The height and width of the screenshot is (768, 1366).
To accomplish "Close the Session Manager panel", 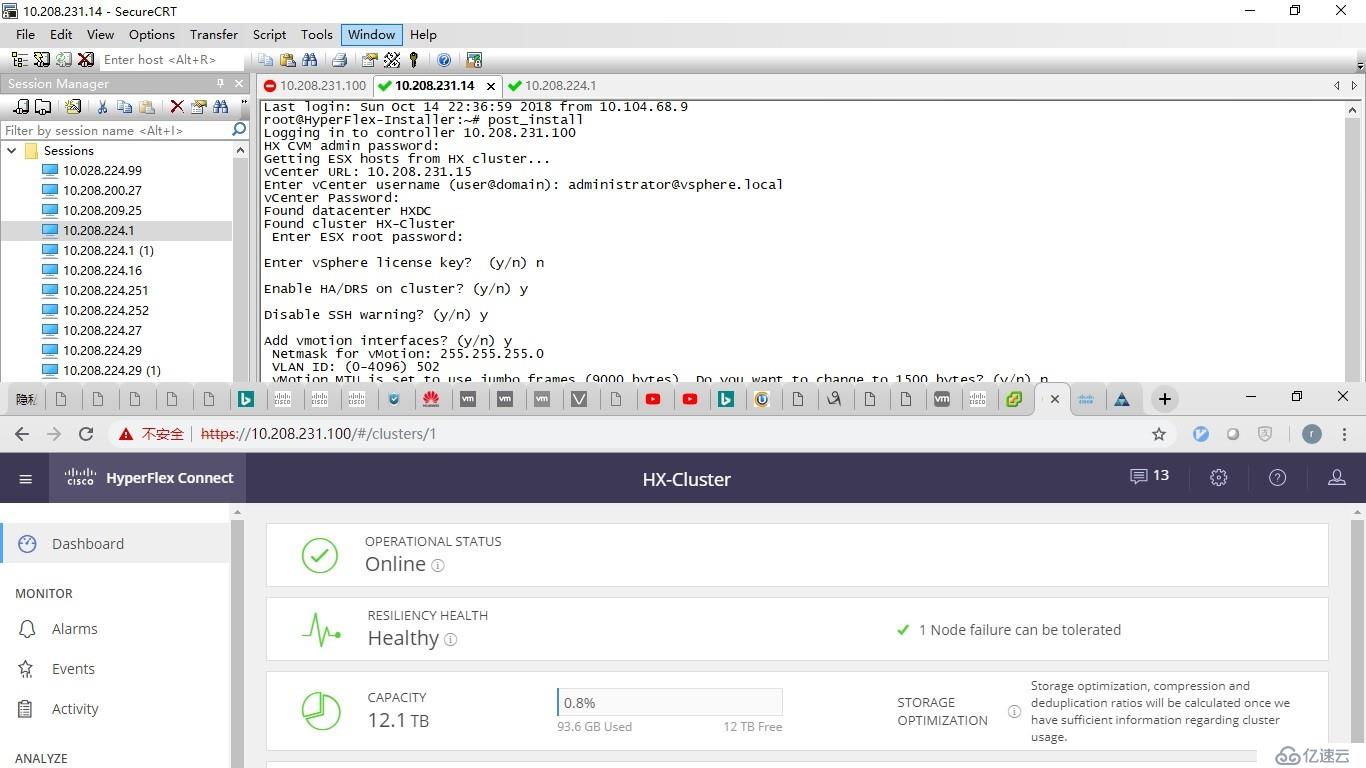I will point(239,83).
